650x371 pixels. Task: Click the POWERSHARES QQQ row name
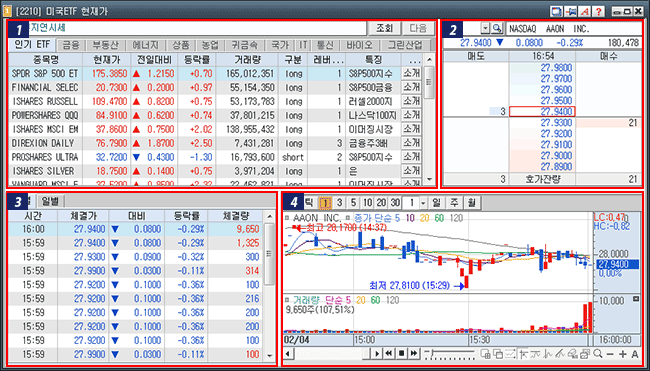coord(45,115)
